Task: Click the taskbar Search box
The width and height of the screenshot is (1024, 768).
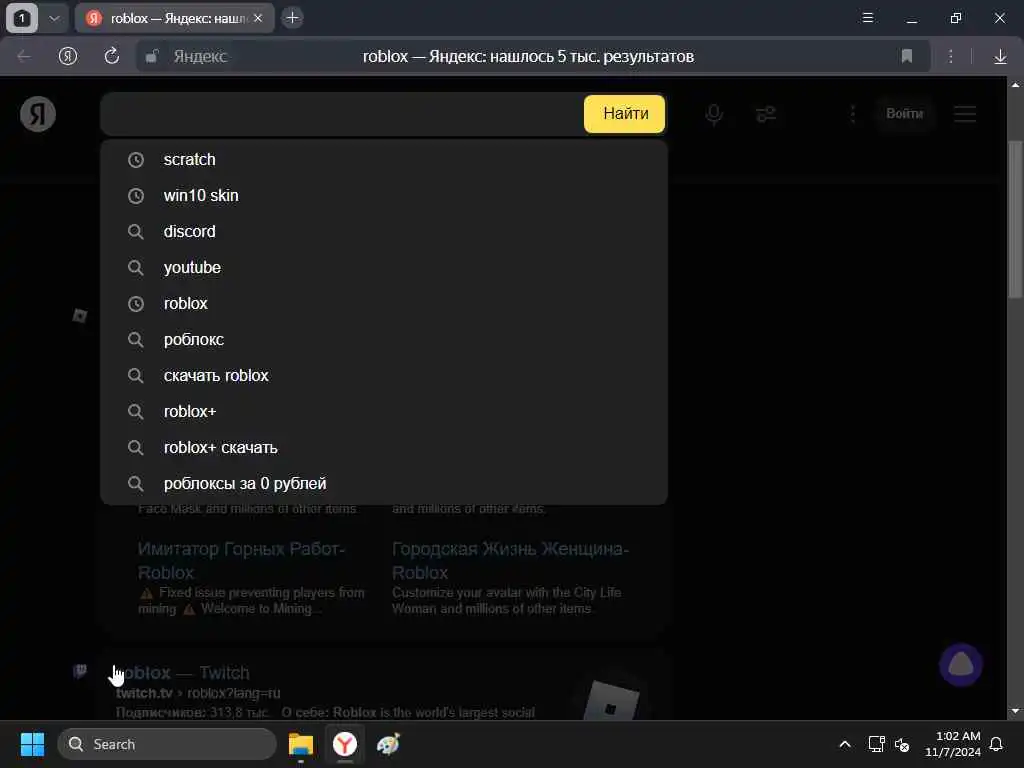Action: pos(167,744)
